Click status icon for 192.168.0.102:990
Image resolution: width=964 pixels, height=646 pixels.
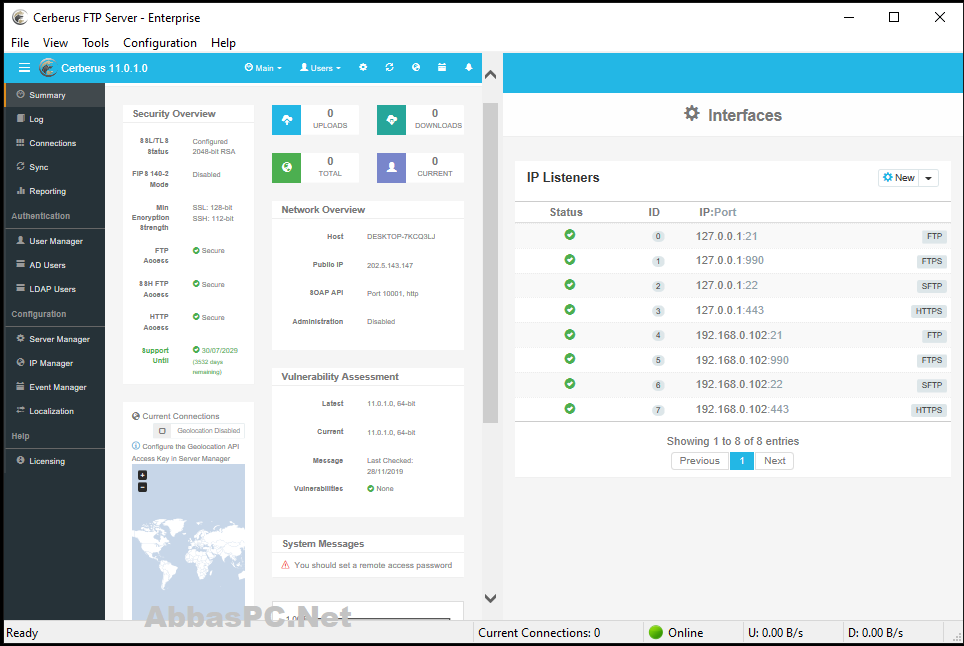(x=570, y=358)
